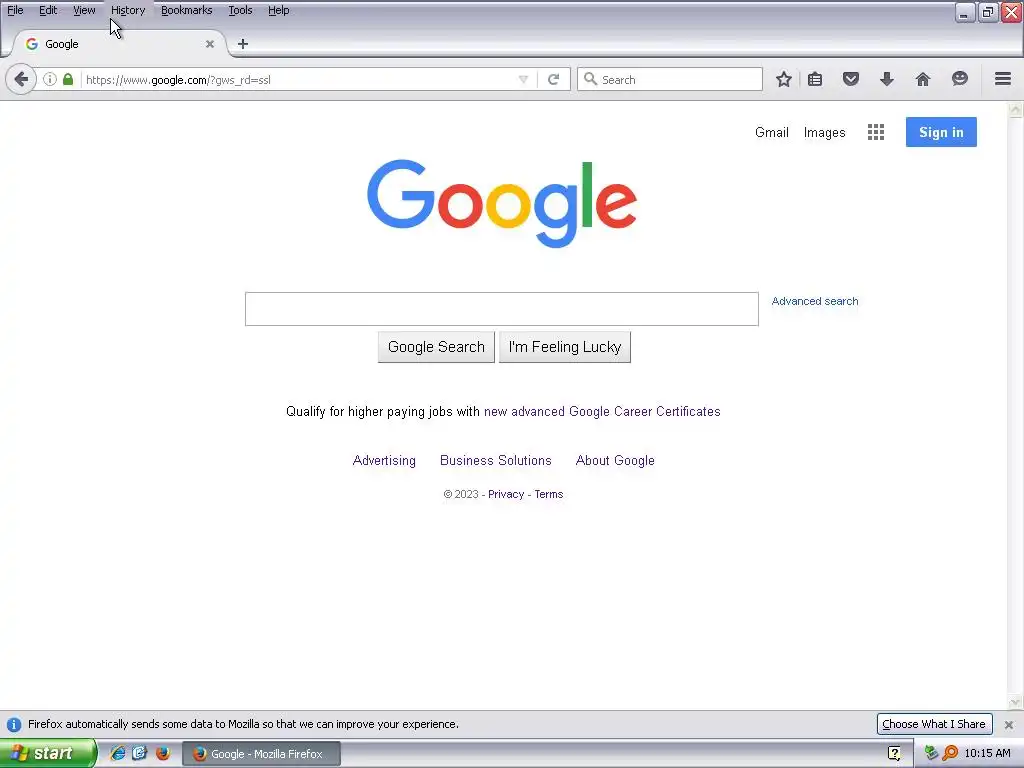The height and width of the screenshot is (768, 1024).
Task: Open the Edit menu
Action: point(48,10)
